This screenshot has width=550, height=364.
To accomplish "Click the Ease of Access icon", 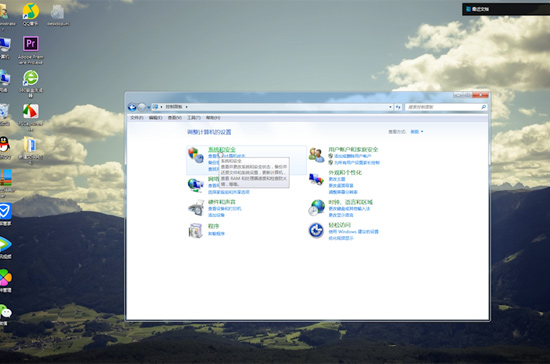I will (316, 231).
